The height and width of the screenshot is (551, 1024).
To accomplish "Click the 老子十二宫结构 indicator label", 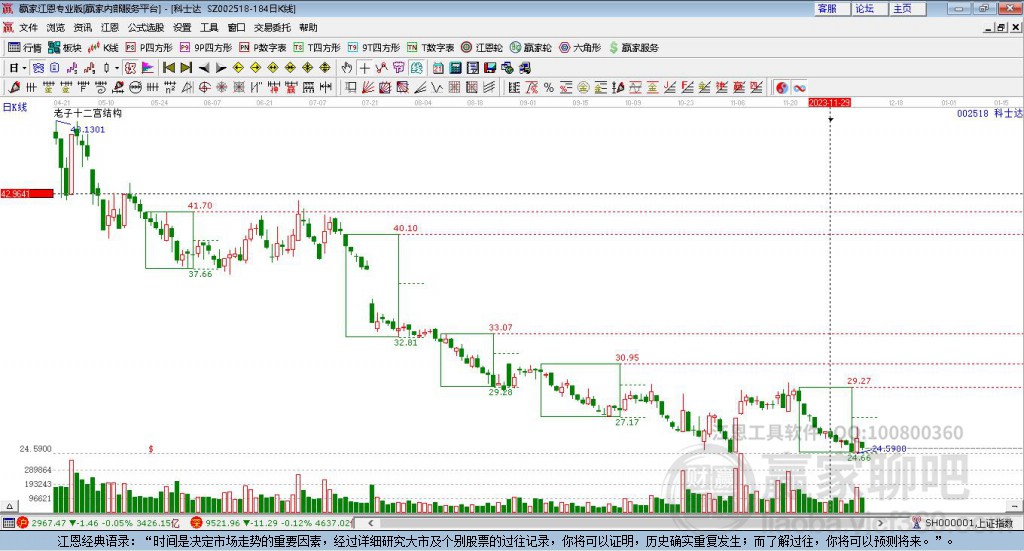I will point(88,113).
